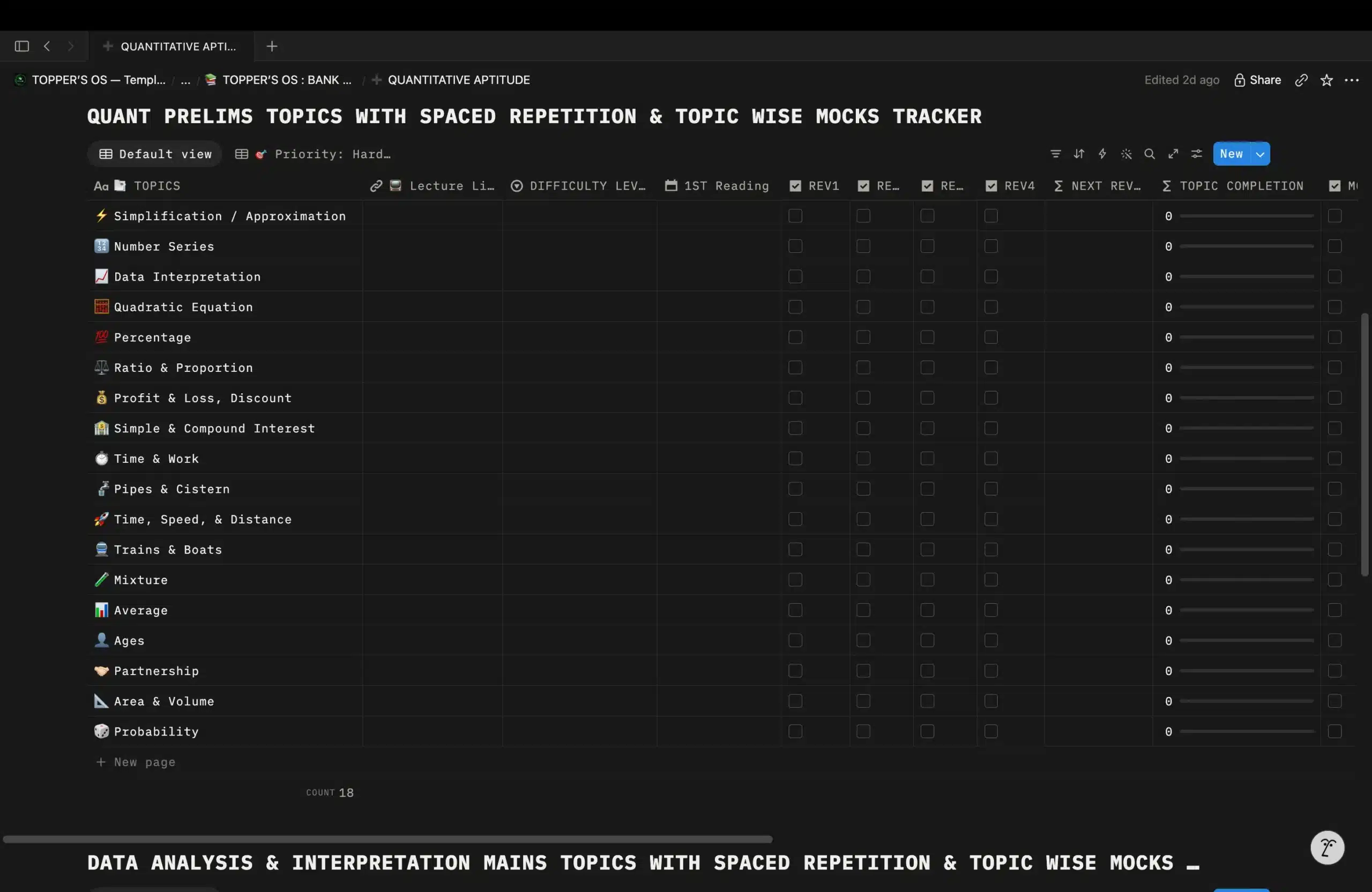Add a row with New page

[x=136, y=762]
